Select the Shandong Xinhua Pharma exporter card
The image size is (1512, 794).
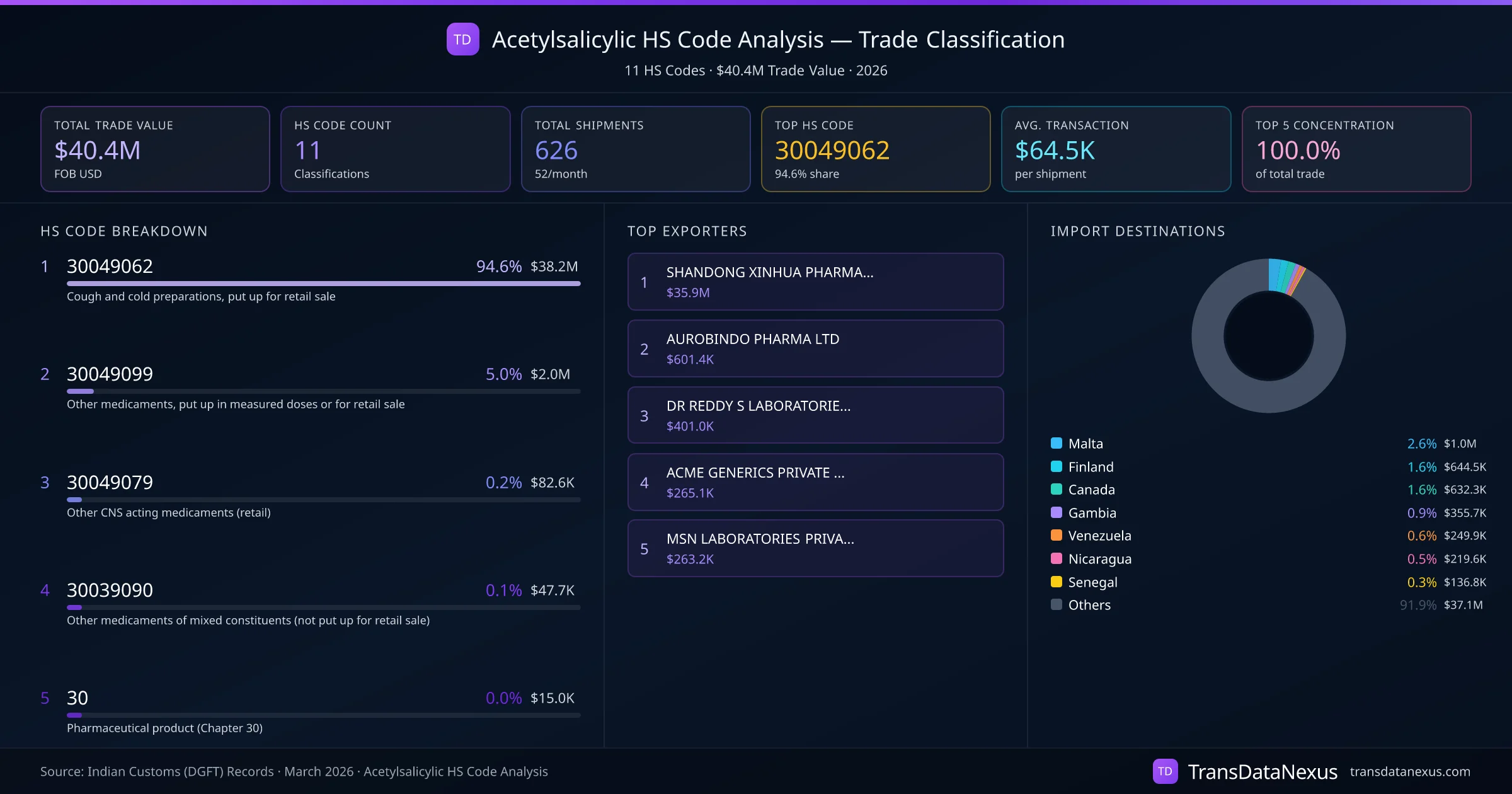[815, 282]
